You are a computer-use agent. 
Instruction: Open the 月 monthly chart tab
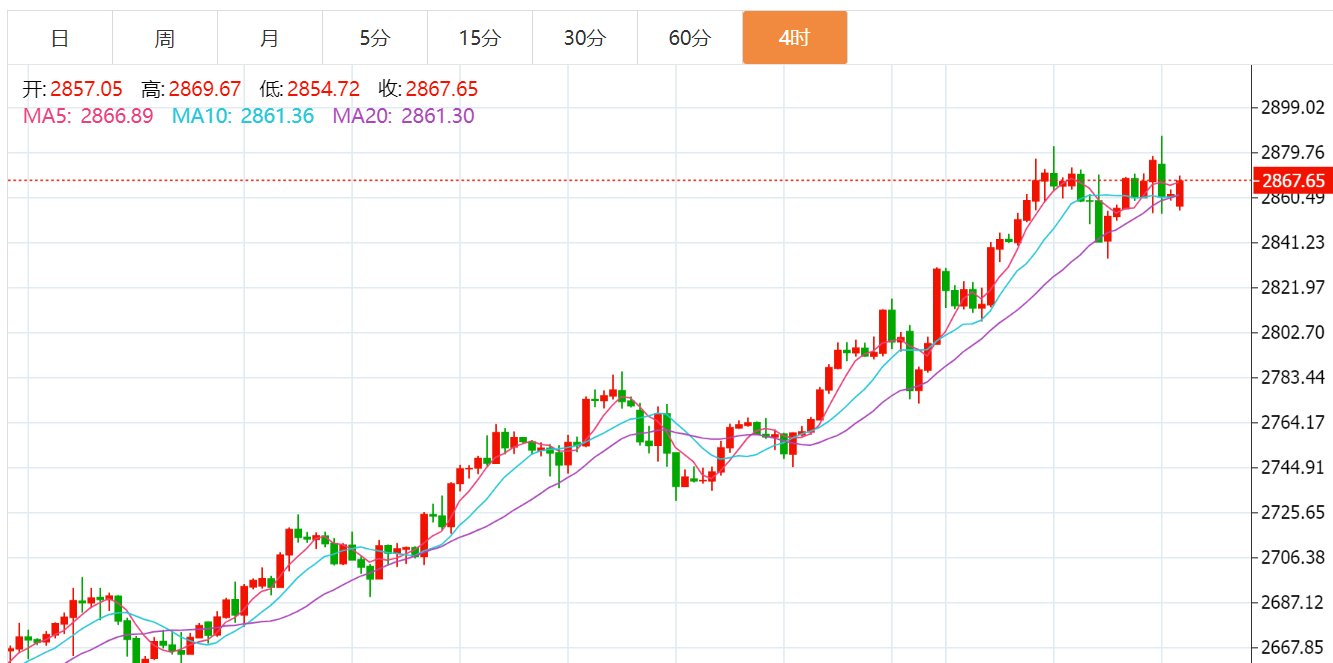tap(270, 38)
